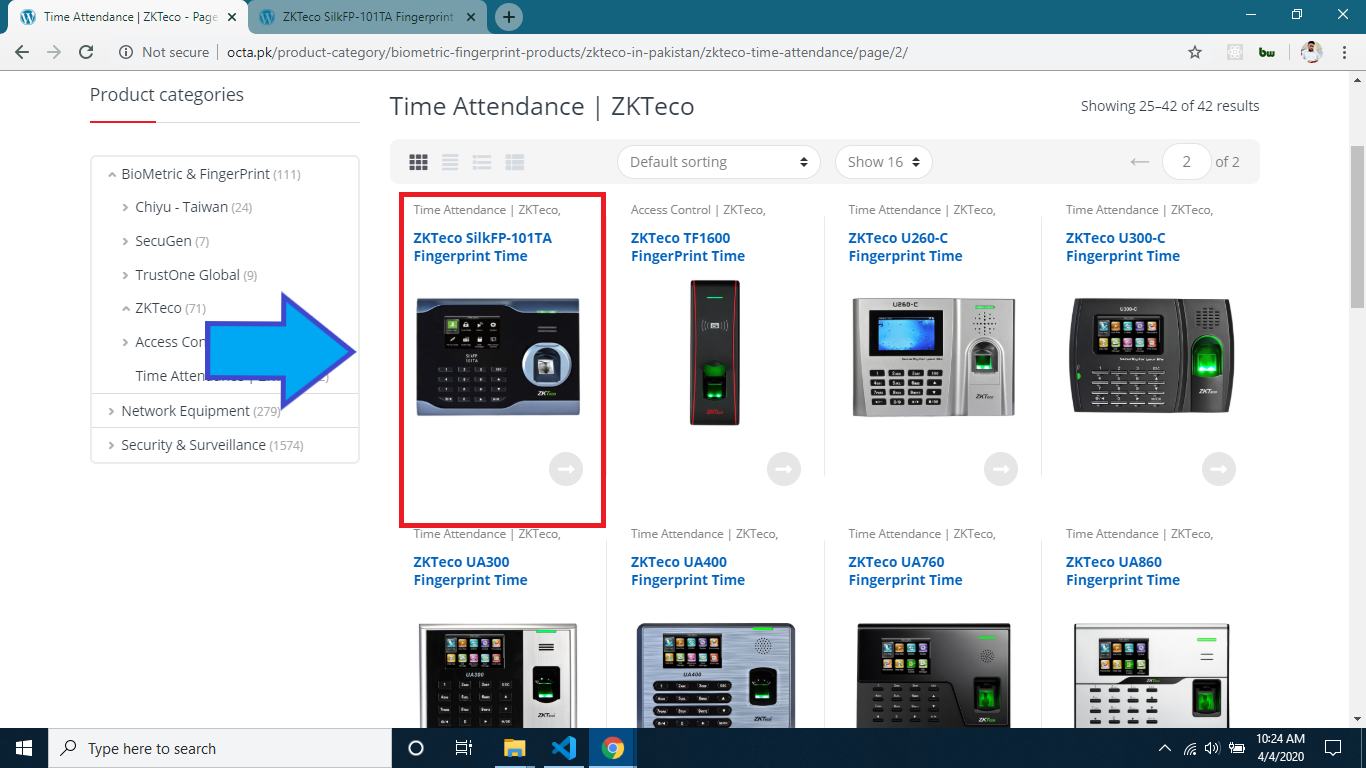
Task: Open ZKTeco UA400 Fingerprint Time link
Action: click(x=688, y=571)
